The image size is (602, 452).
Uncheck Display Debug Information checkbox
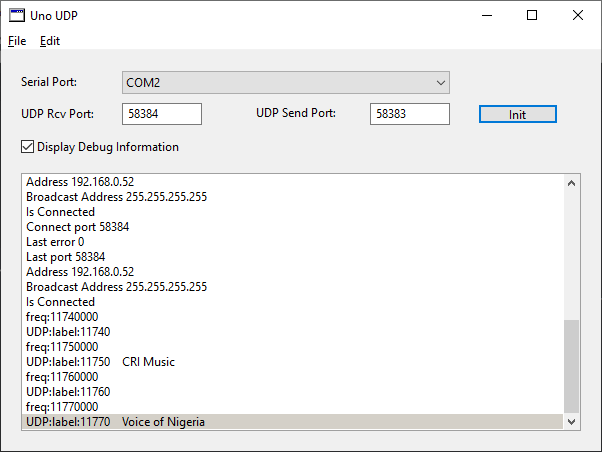click(x=28, y=147)
